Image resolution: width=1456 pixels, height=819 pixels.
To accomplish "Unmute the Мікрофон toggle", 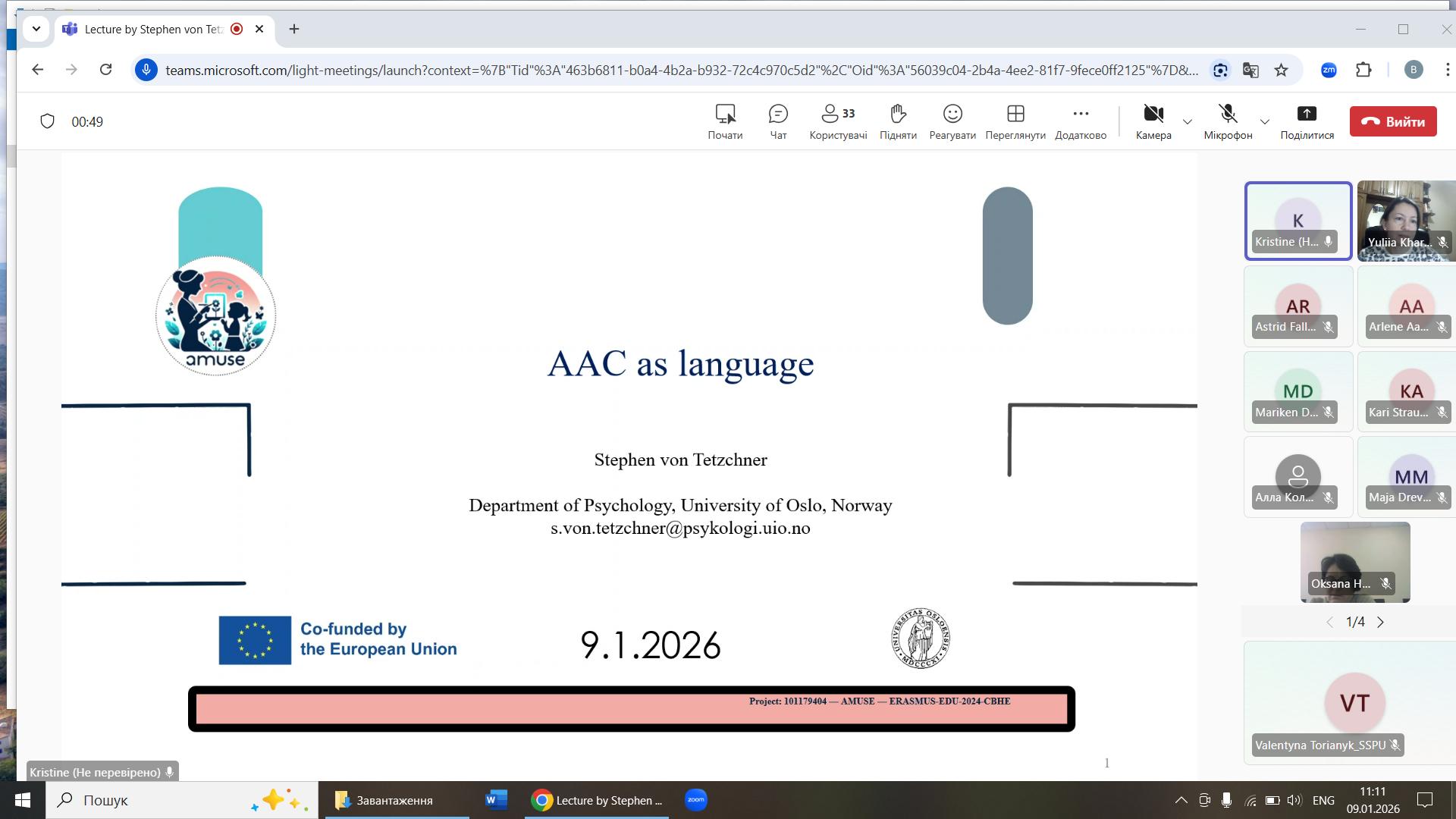I will (x=1227, y=121).
